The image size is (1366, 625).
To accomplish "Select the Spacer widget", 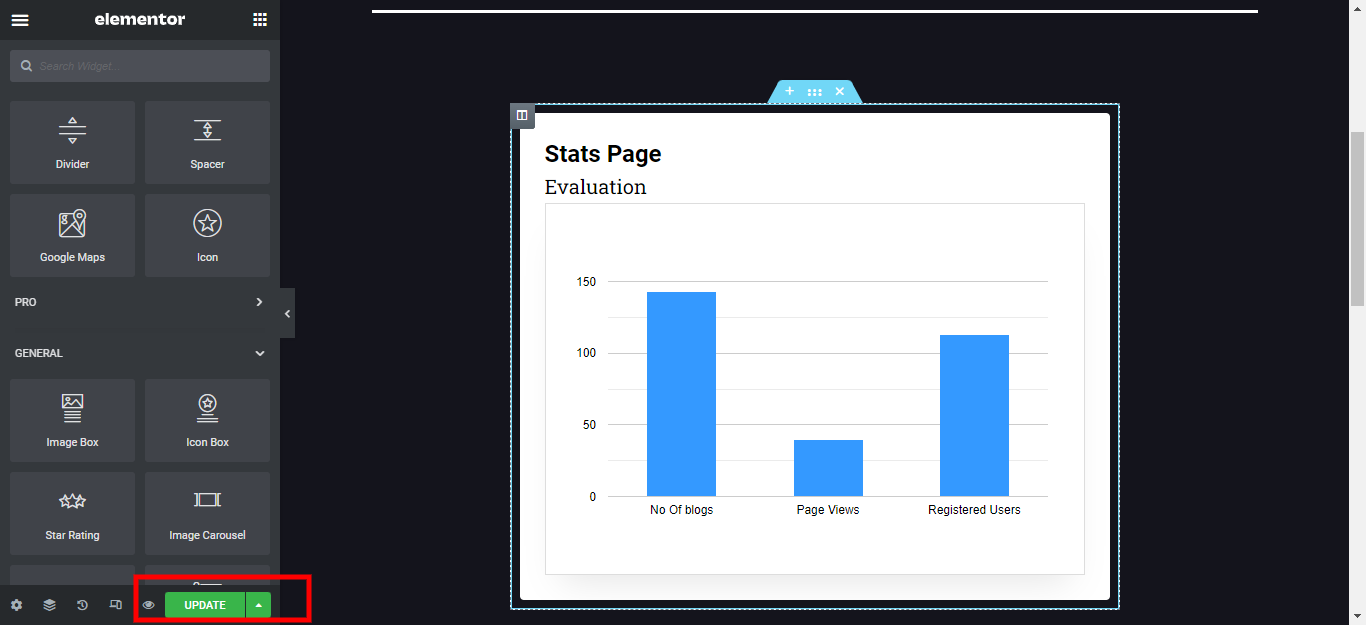I will [207, 142].
